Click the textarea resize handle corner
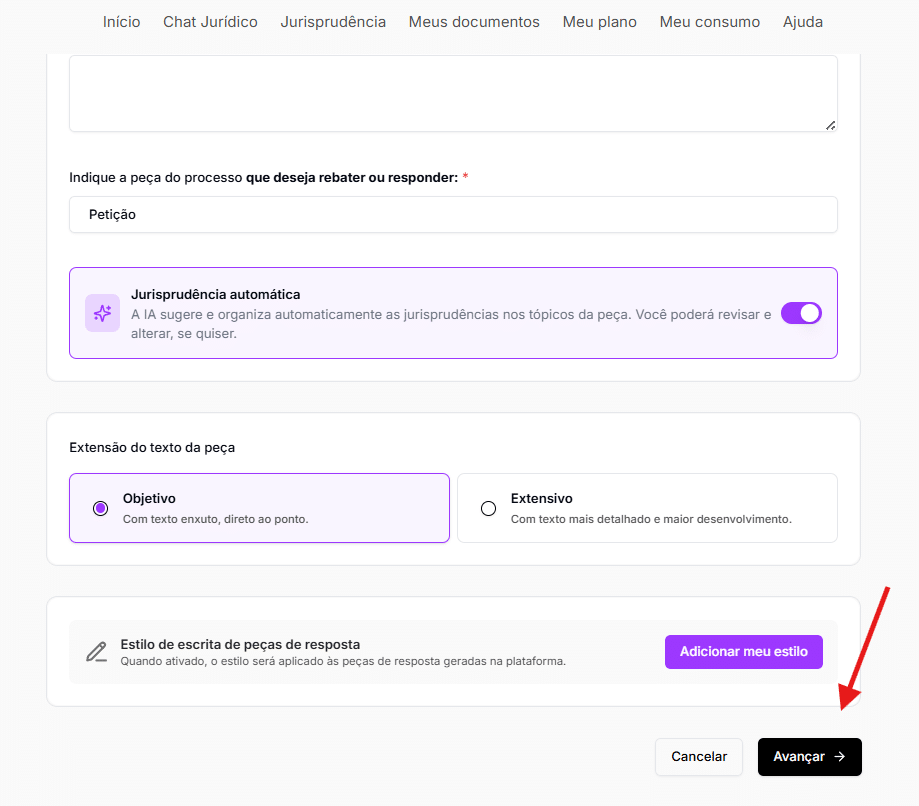This screenshot has height=806, width=919. [830, 125]
